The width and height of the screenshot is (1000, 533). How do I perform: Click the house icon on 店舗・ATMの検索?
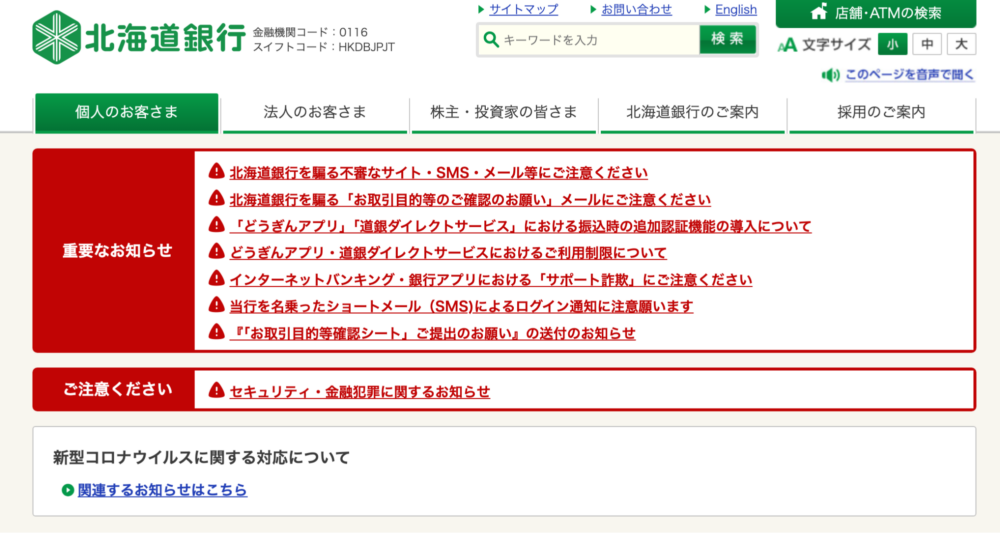click(819, 12)
